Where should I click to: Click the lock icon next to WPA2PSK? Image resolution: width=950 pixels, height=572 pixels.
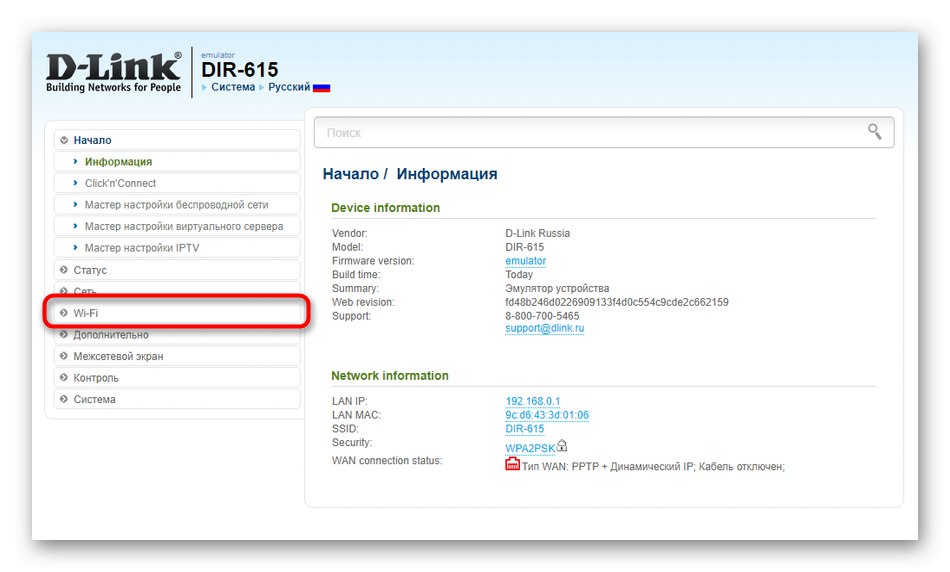pos(562,446)
